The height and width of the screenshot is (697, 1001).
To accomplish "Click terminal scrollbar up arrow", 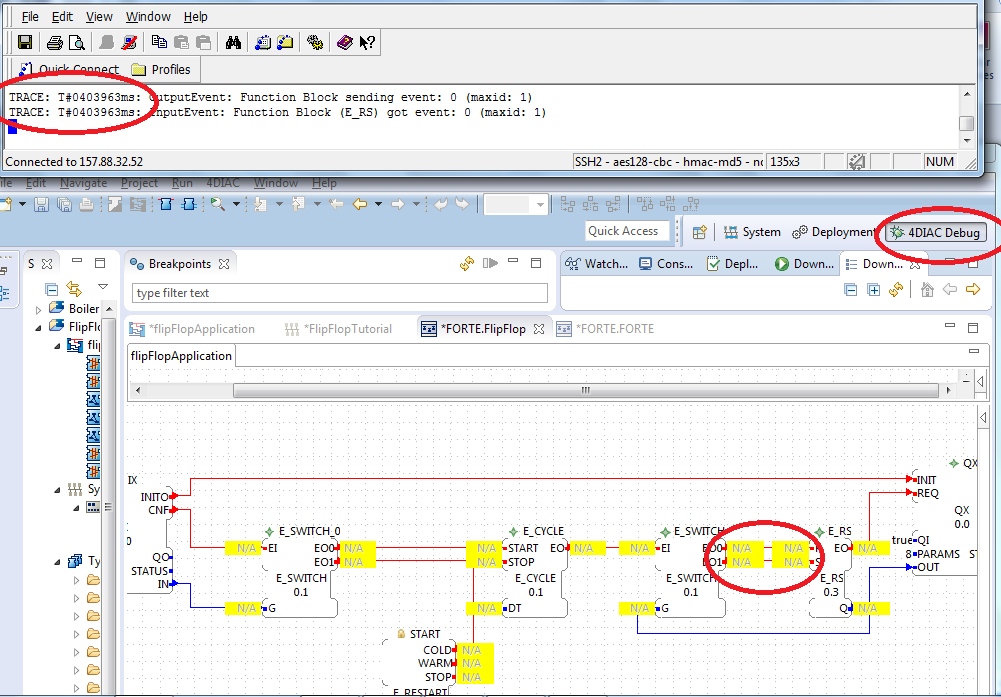I will (967, 94).
